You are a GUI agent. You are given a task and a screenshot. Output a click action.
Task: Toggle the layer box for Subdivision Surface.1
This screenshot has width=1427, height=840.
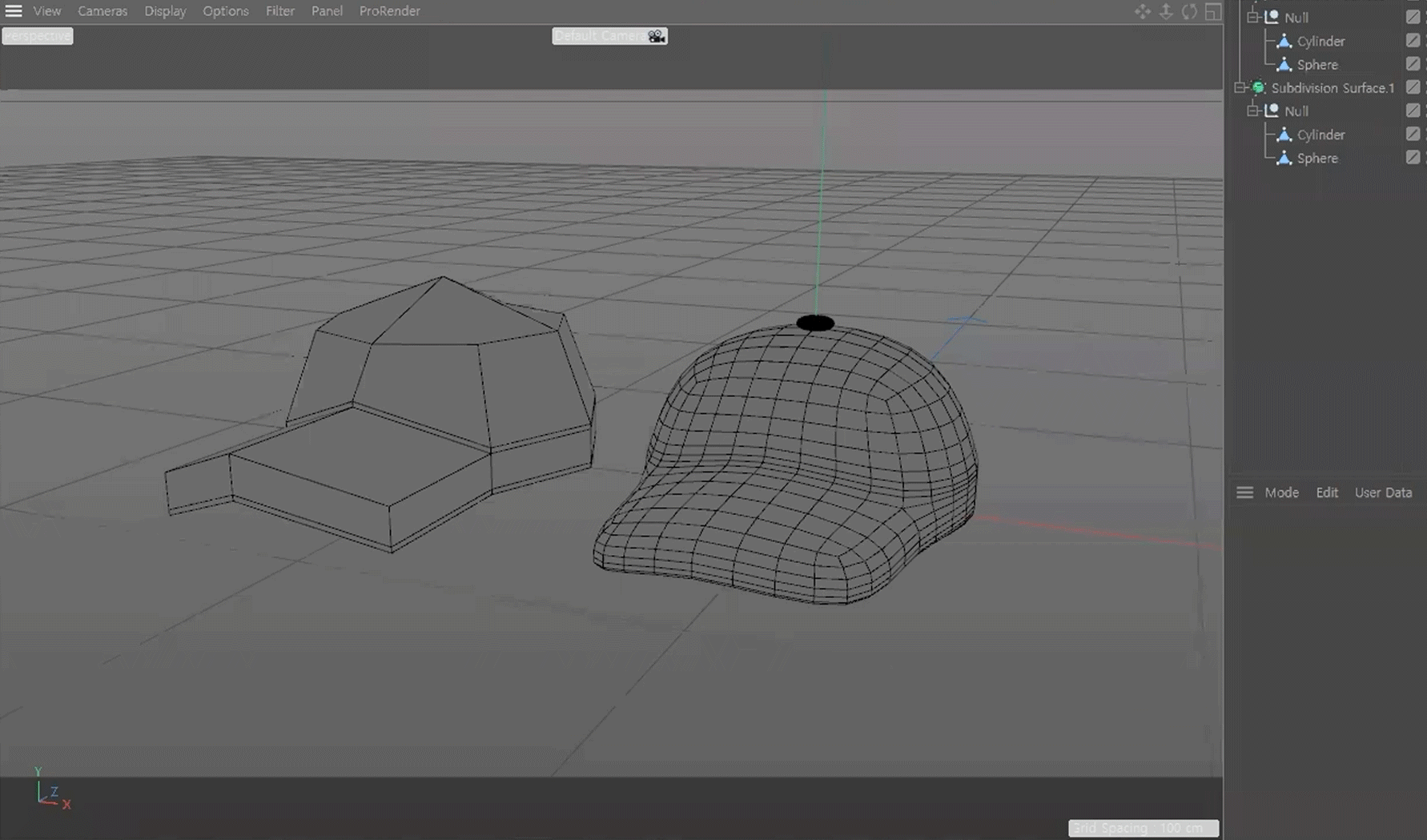(x=1413, y=87)
